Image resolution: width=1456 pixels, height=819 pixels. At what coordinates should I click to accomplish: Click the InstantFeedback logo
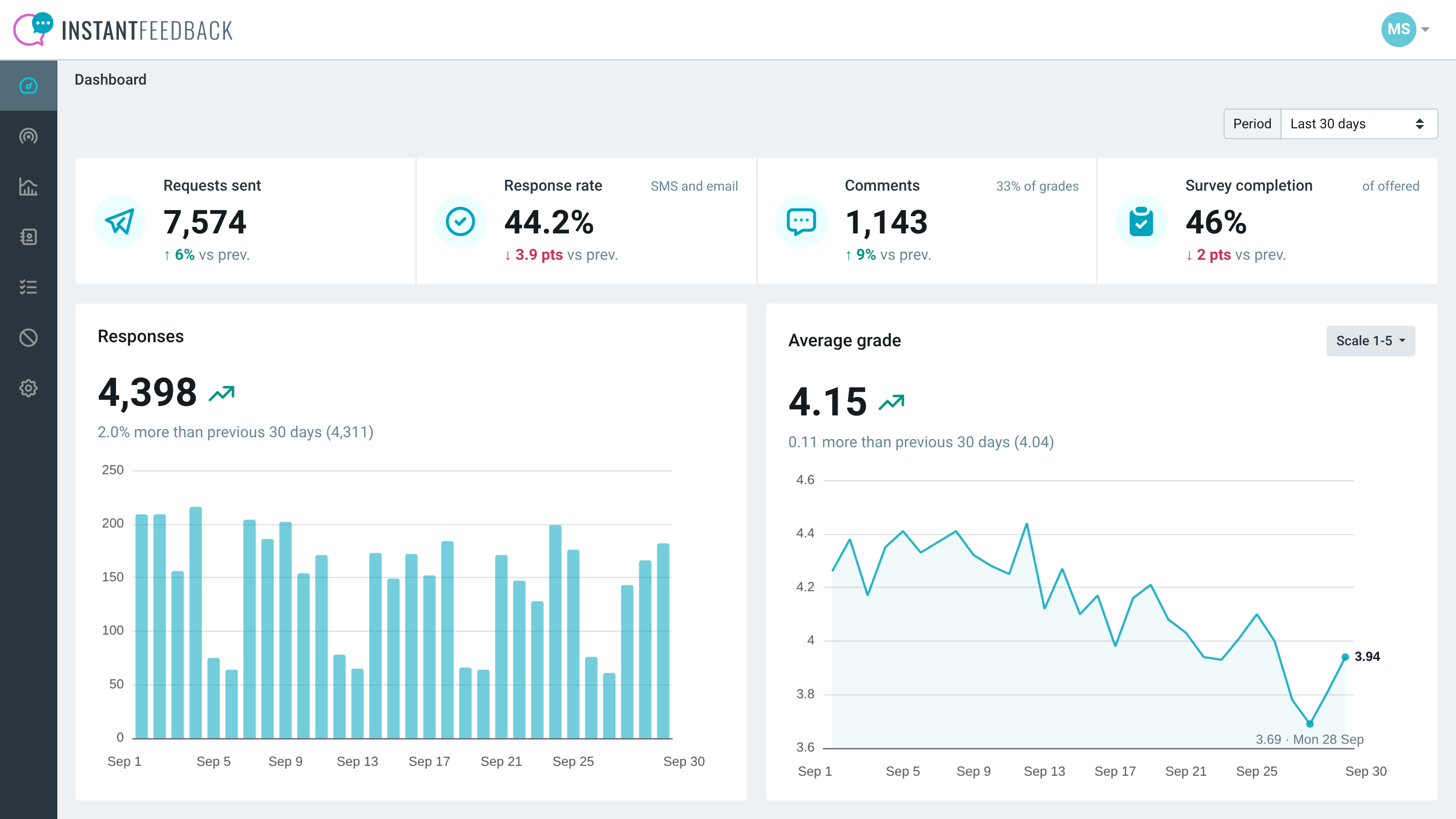click(123, 30)
